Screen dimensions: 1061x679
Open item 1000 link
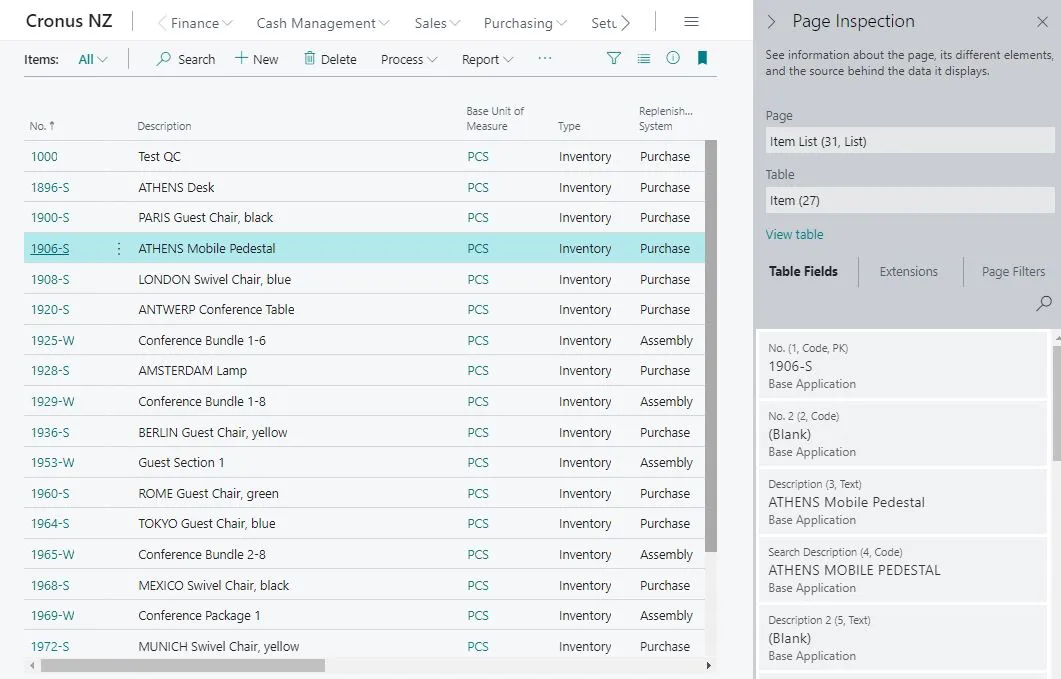pyautogui.click(x=44, y=156)
